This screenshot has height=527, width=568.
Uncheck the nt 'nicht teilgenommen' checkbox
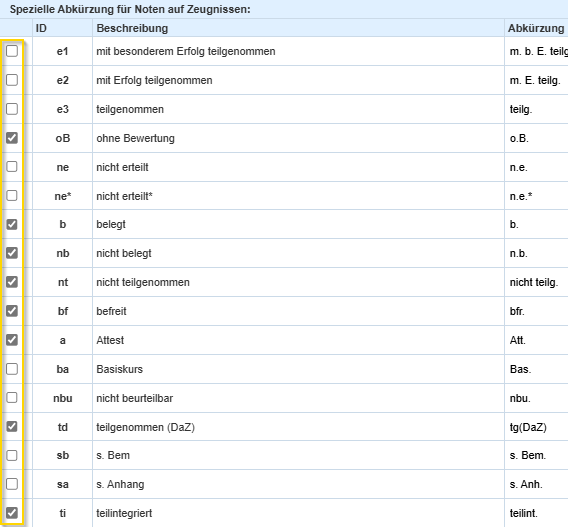pos(12,282)
